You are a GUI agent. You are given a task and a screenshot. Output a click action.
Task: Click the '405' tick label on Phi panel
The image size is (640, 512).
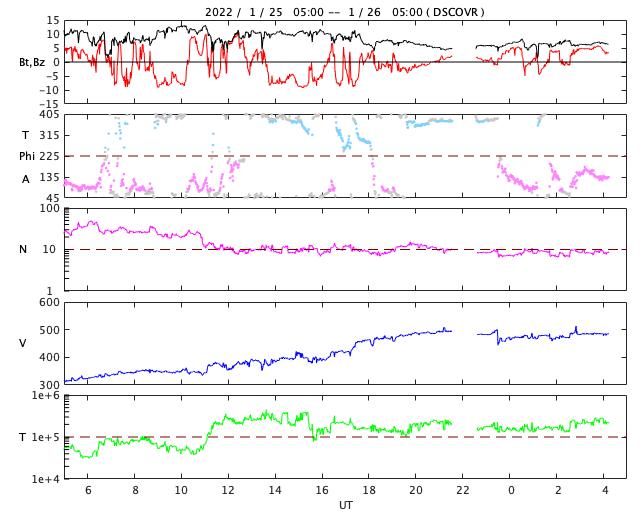(x=49, y=115)
